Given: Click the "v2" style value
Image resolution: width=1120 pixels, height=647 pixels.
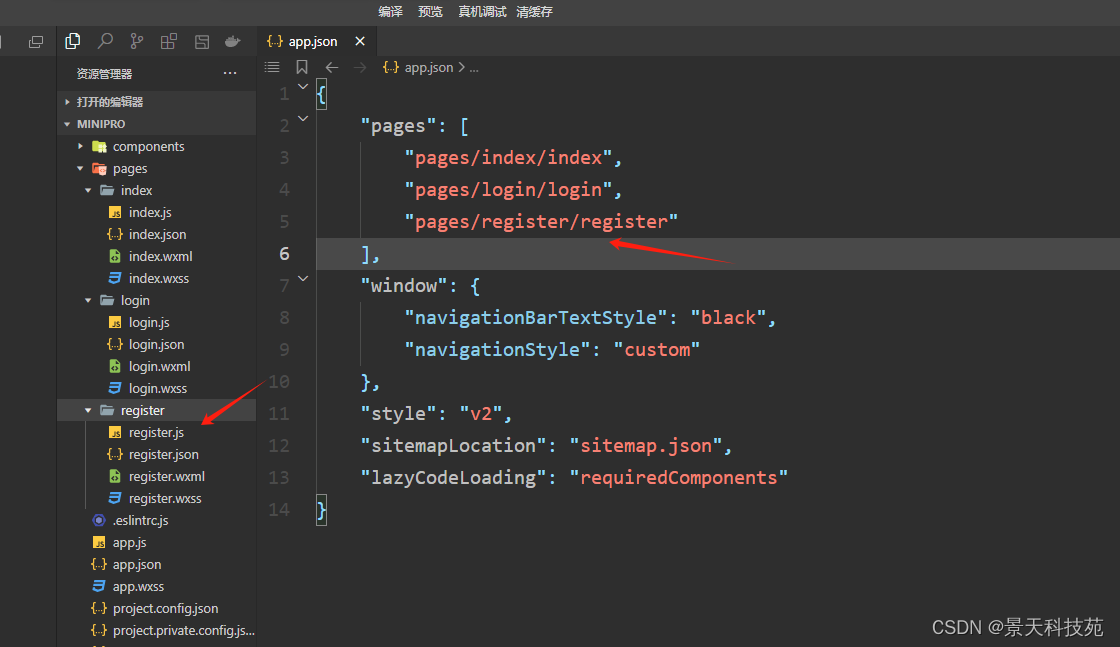Looking at the screenshot, I should (481, 413).
